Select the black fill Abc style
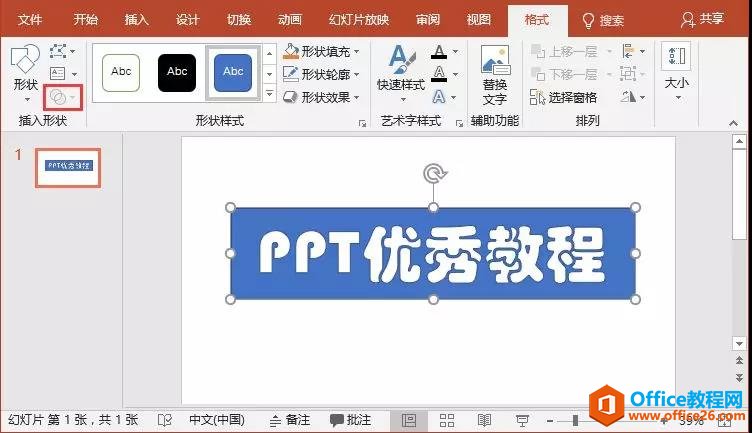This screenshot has height=433, width=752. pyautogui.click(x=177, y=72)
